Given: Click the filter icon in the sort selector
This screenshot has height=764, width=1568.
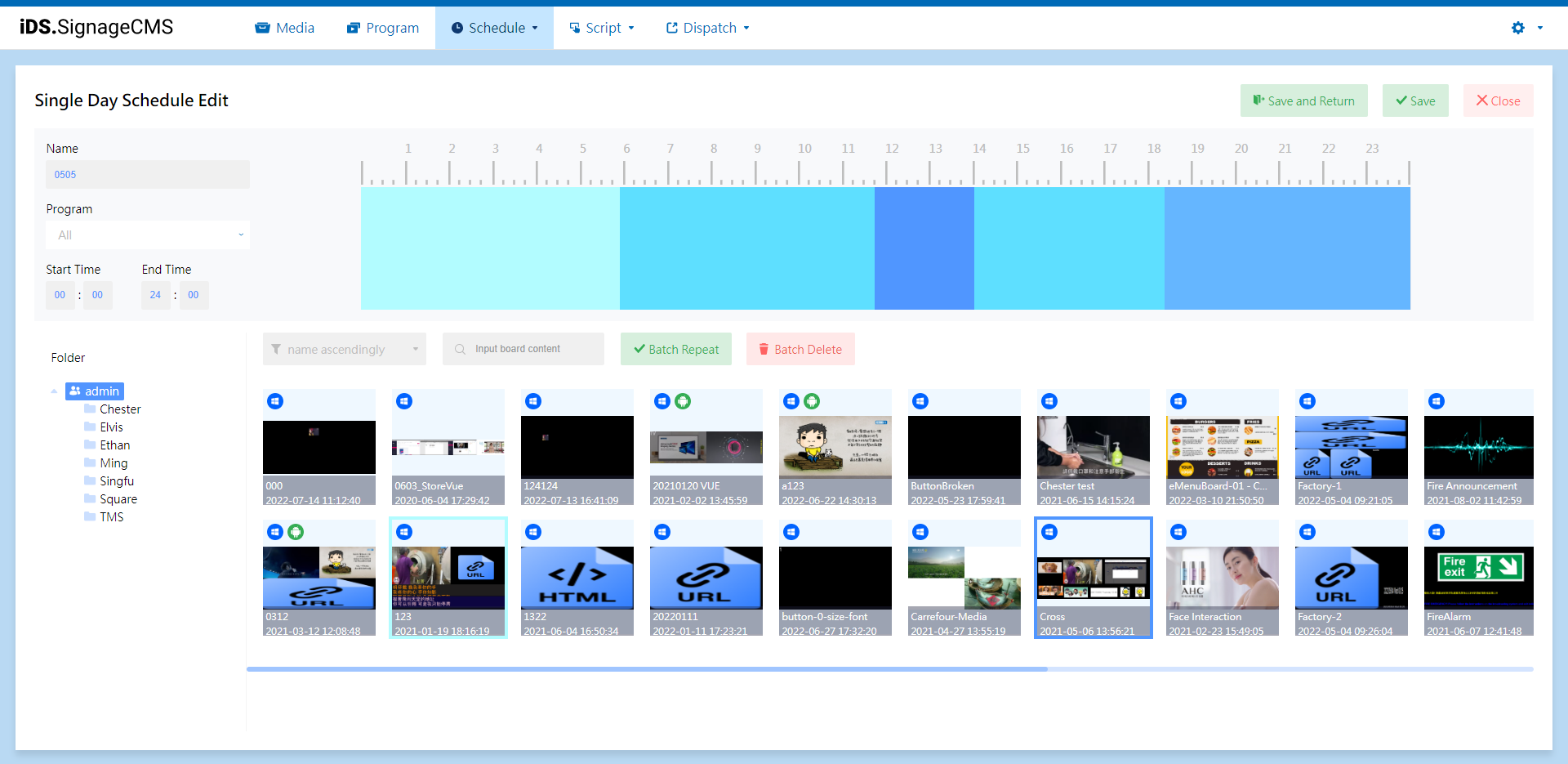Looking at the screenshot, I should (276, 349).
